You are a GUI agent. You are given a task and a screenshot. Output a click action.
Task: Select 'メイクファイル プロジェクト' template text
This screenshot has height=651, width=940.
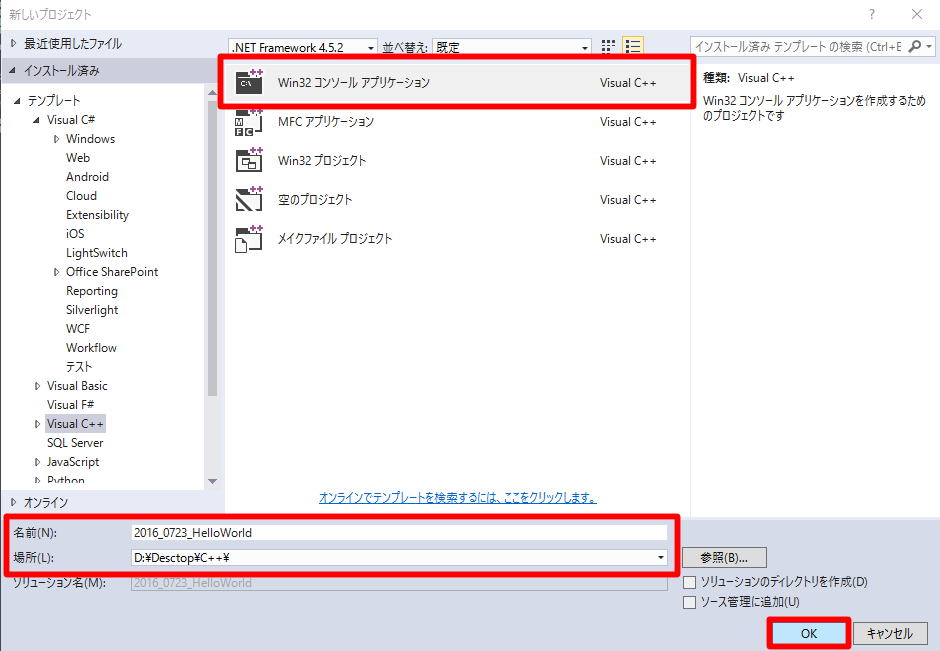[x=335, y=239]
